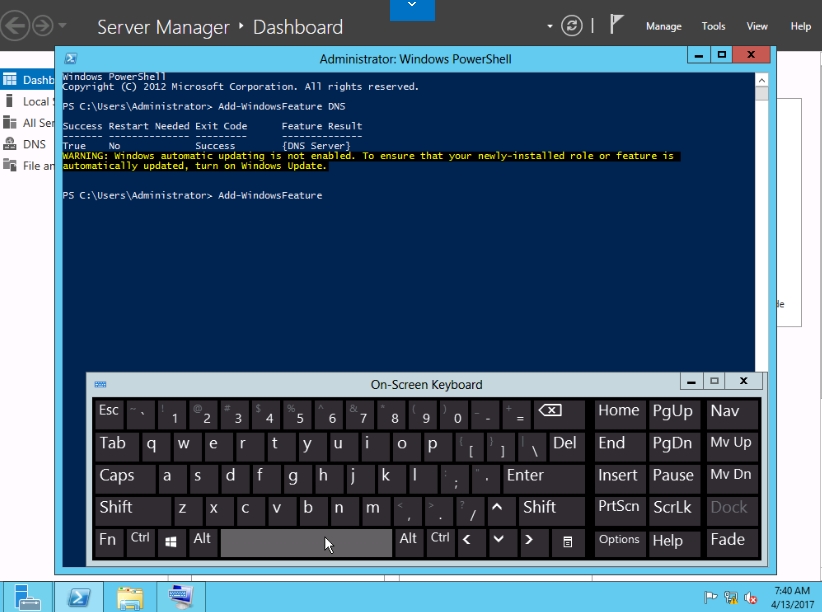Image resolution: width=822 pixels, height=612 pixels.
Task: Click the Esc key on the keyboard
Action: pos(109,413)
